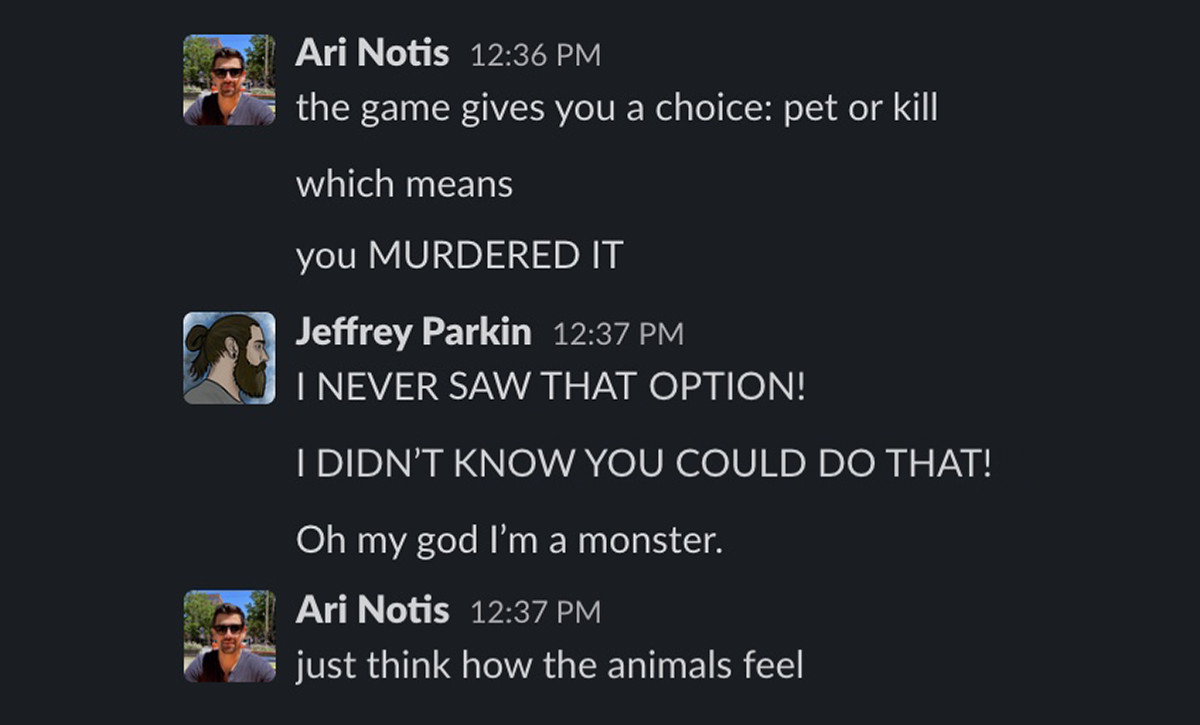Click the Ari Notis name above 'pet or kill'
The height and width of the screenshot is (725, 1200).
click(x=372, y=54)
